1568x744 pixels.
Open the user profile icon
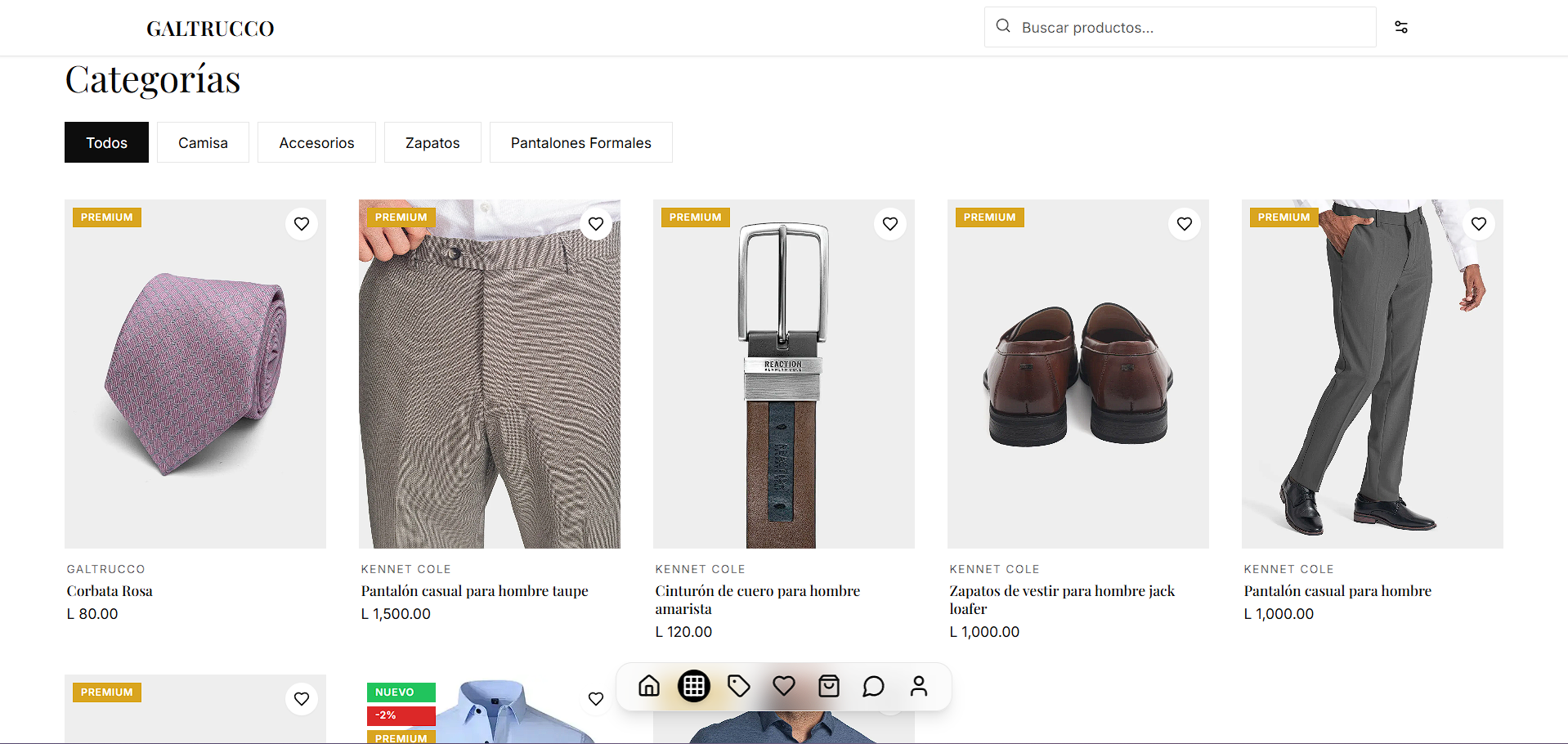pos(919,686)
